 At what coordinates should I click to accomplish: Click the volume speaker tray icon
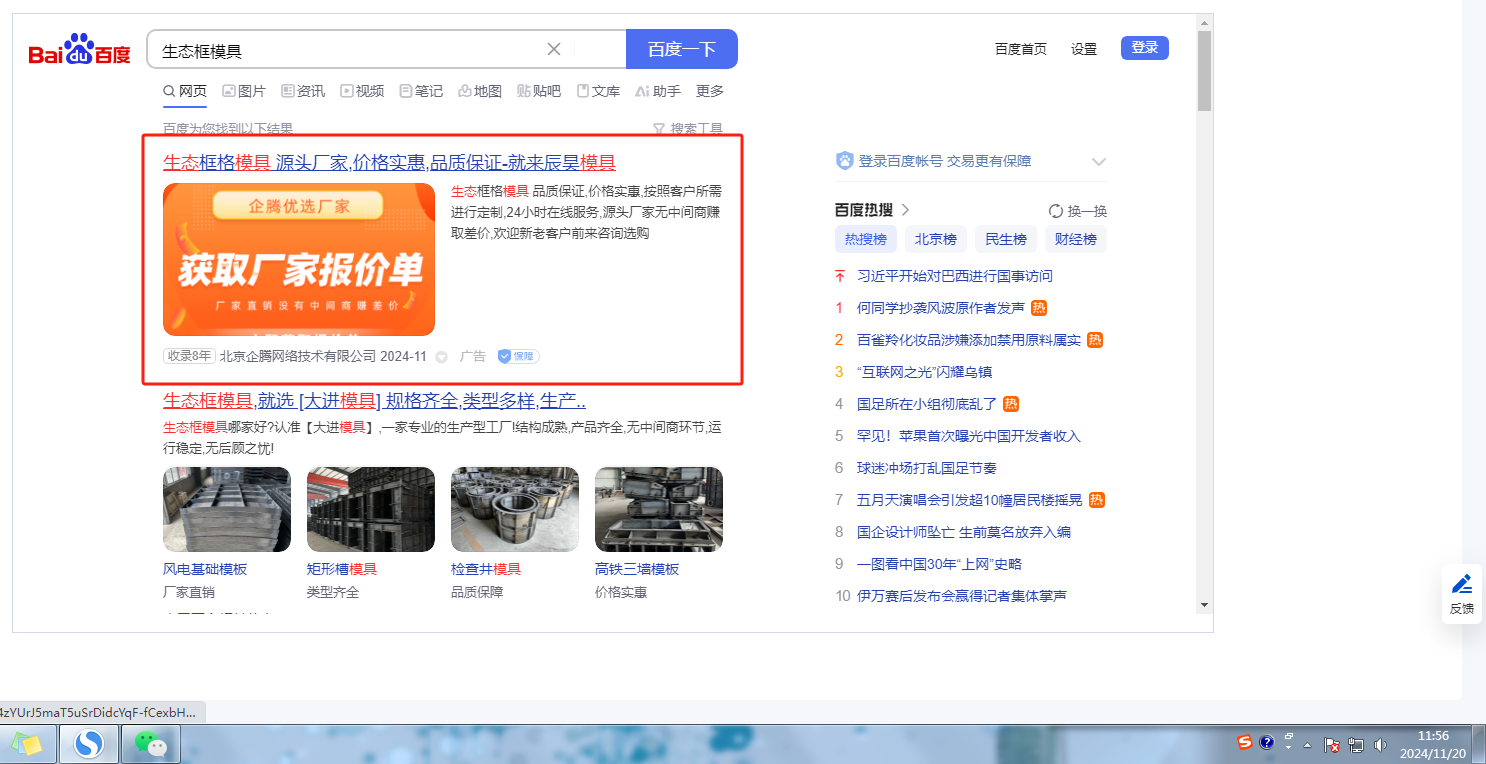tap(1381, 745)
